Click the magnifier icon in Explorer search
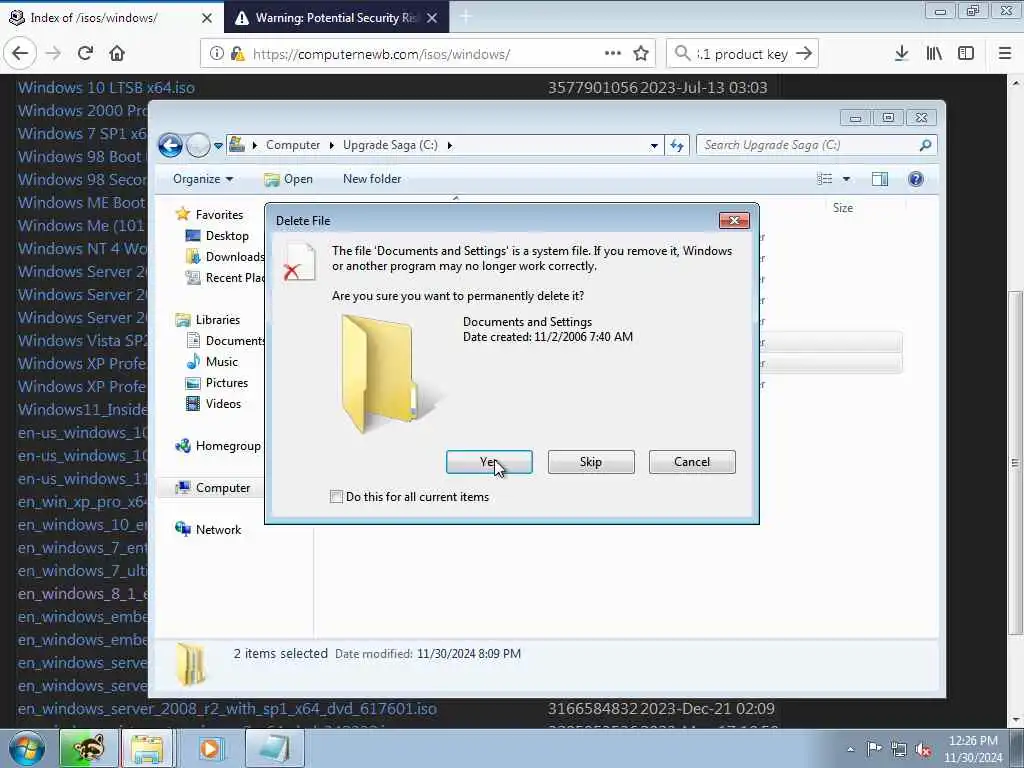 (x=925, y=145)
